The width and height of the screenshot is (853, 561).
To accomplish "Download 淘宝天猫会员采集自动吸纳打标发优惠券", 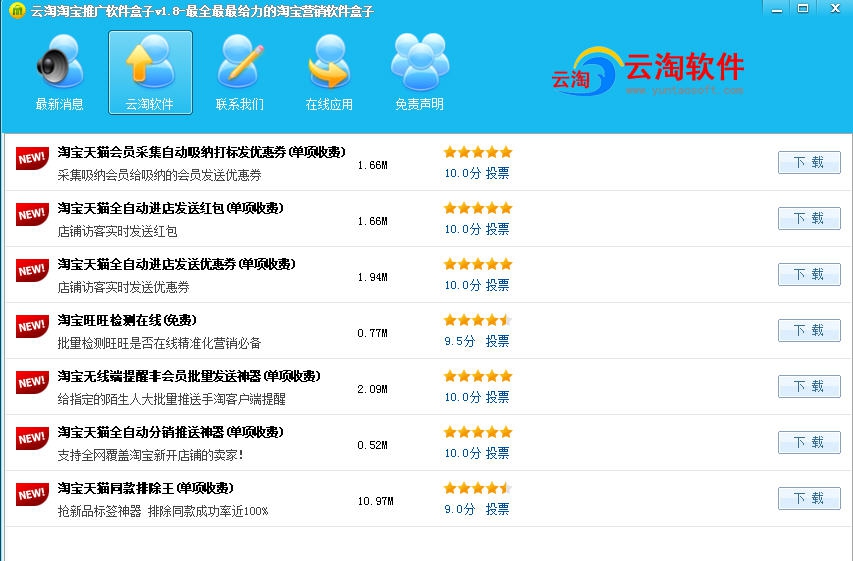I will [x=809, y=162].
